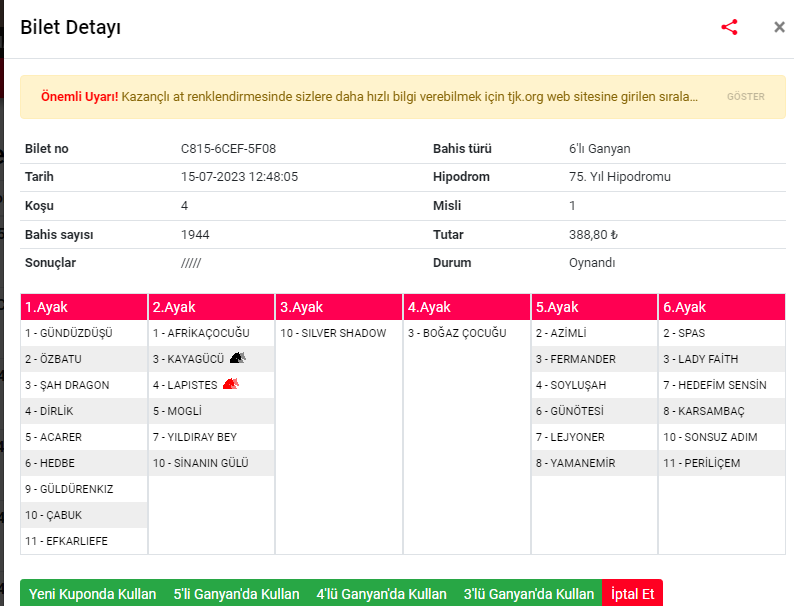Screen dimensions: 794x606
Task: Click horse 7 - HEDEFİM SENSİN
Action: pyautogui.click(x=715, y=385)
